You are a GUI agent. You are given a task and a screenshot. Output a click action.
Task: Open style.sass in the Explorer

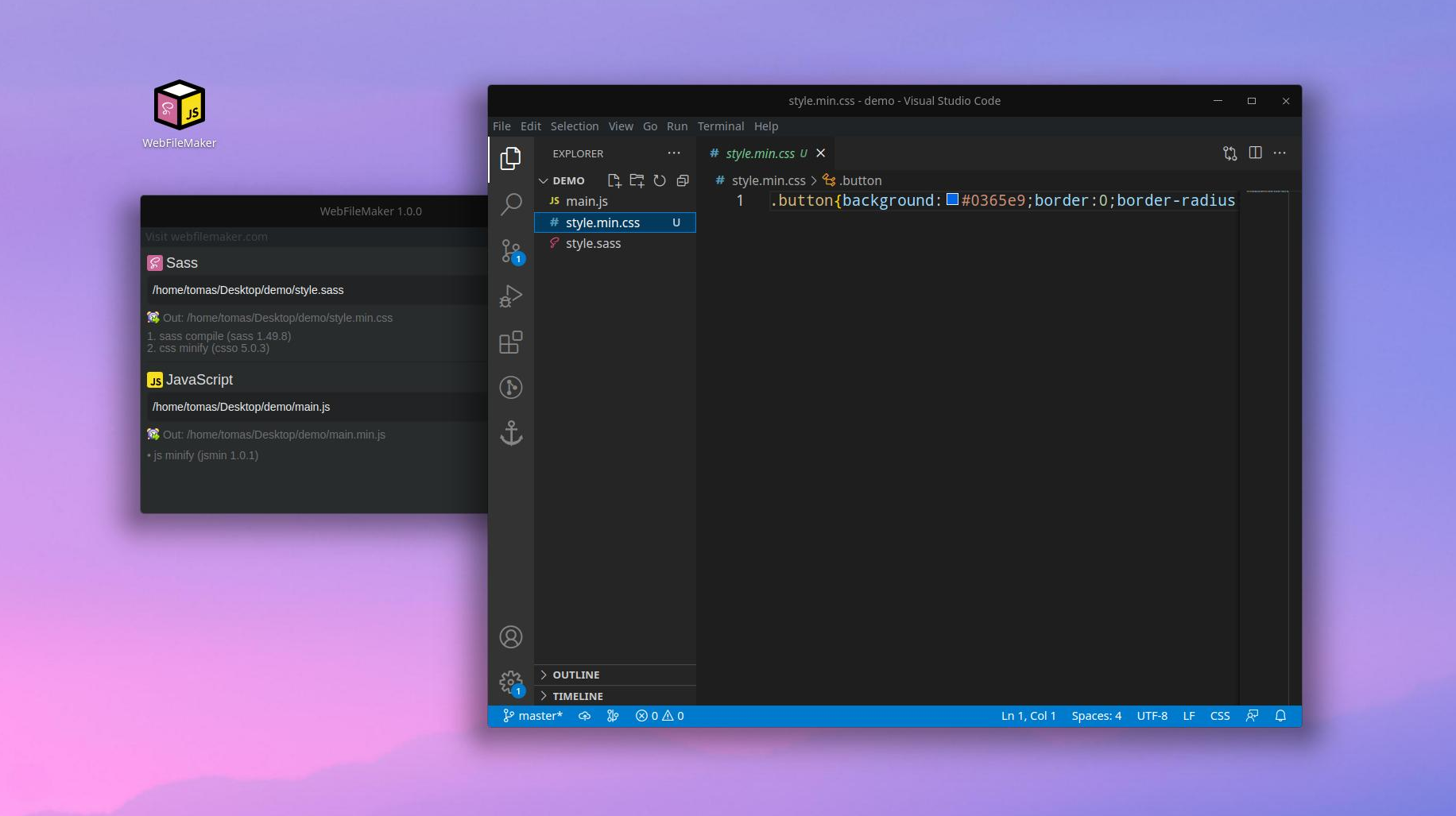click(615, 243)
